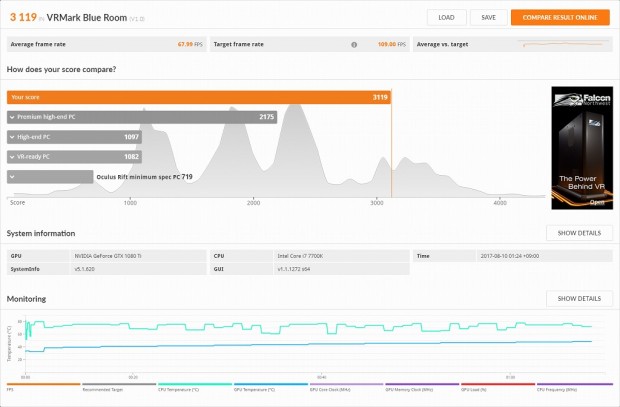Toggle CPU Temperature legend entry

pos(195,387)
